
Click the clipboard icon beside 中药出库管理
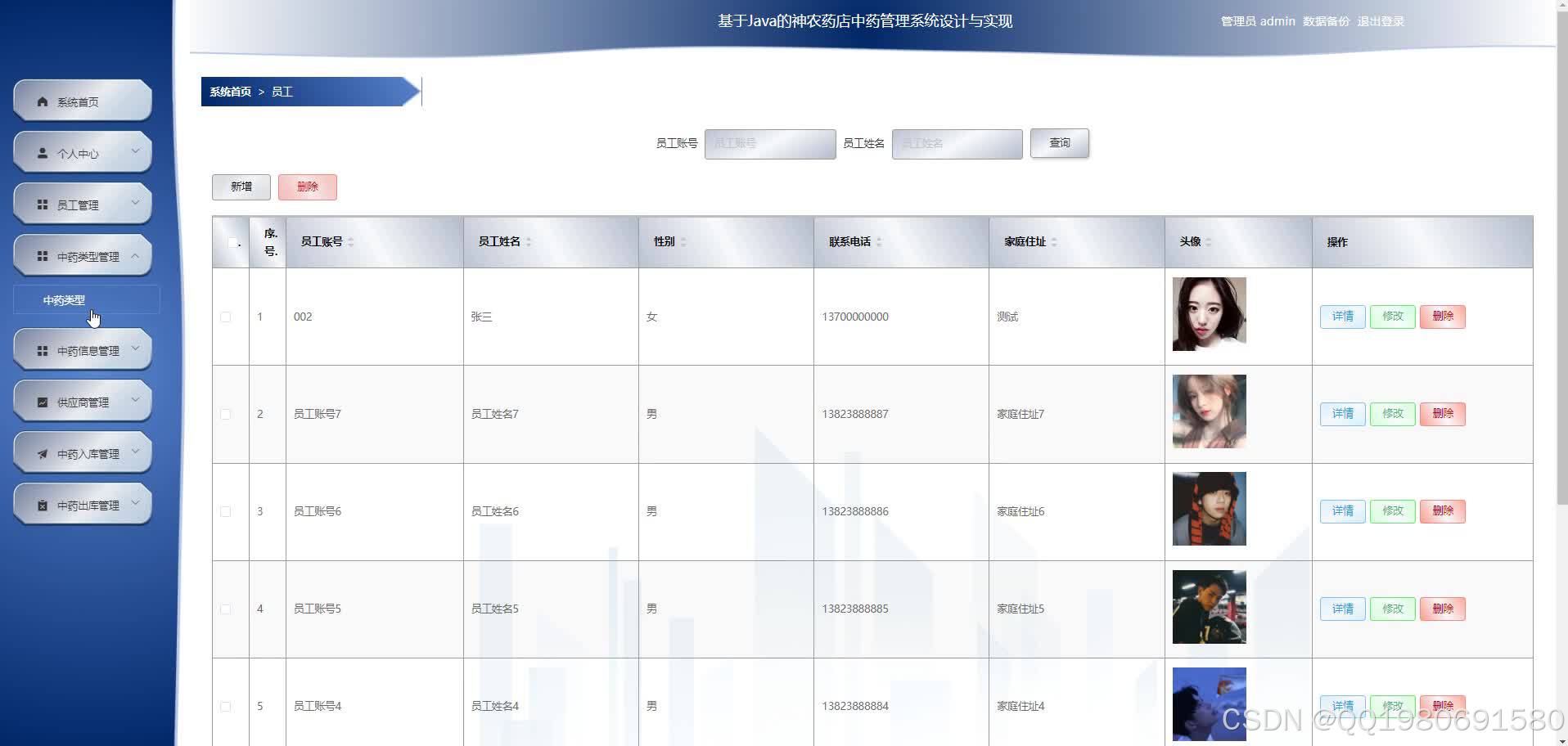[43, 505]
